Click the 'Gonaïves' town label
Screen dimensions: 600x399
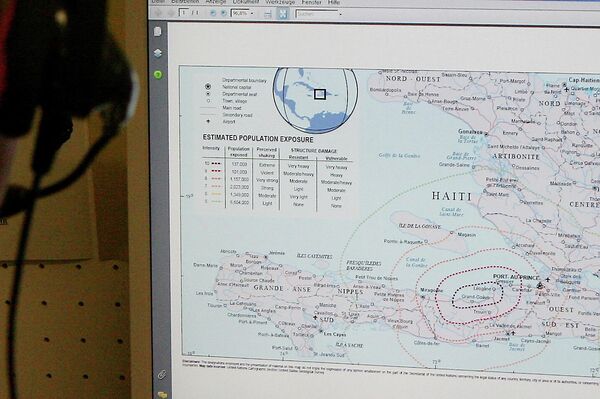click(470, 132)
